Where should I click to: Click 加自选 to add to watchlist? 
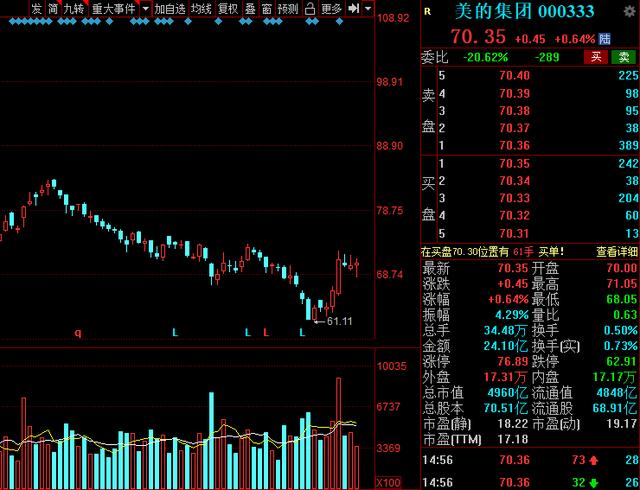[170, 9]
